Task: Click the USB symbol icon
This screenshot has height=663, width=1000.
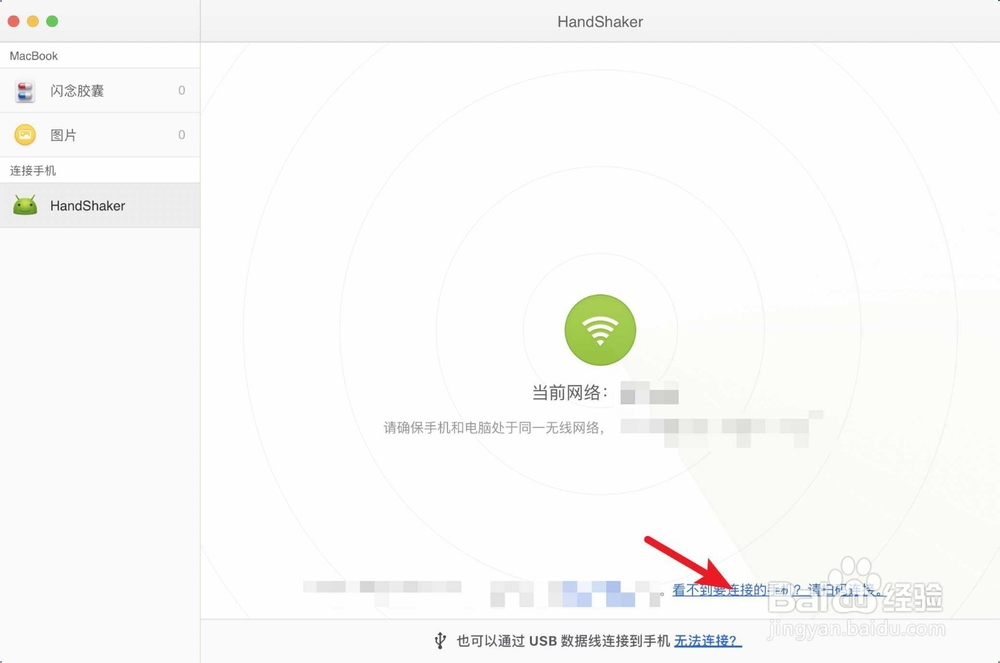Action: (440, 640)
